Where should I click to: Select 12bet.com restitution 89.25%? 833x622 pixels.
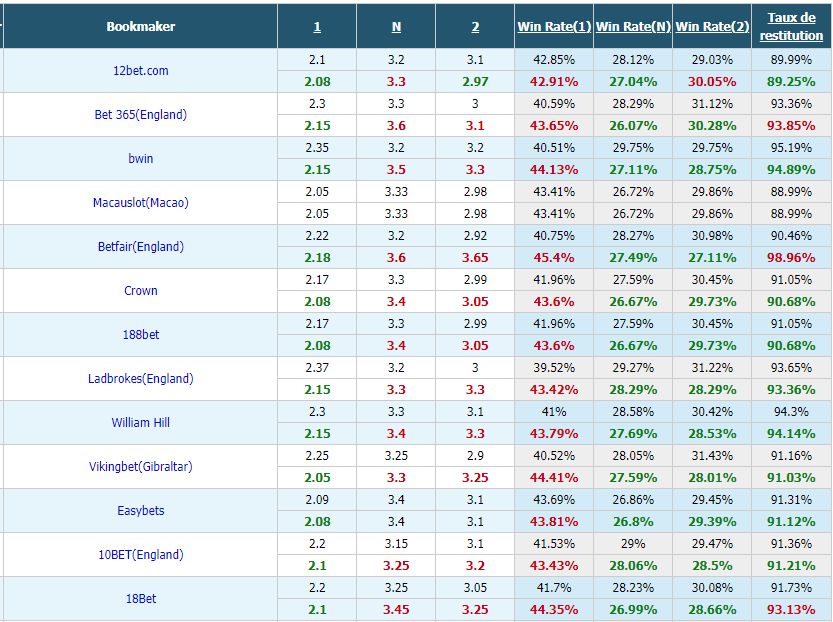point(792,82)
